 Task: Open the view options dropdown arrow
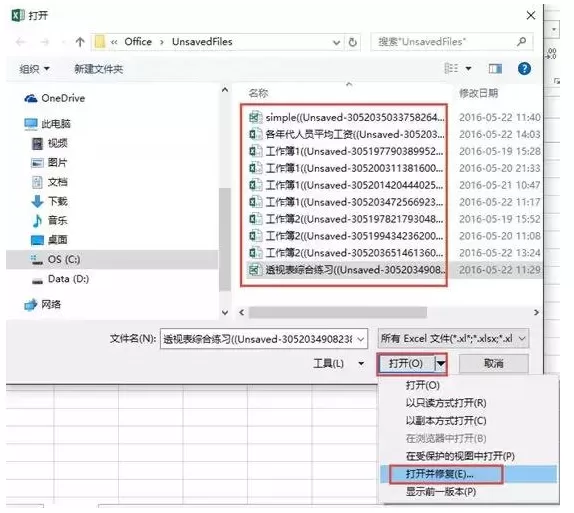[x=468, y=68]
